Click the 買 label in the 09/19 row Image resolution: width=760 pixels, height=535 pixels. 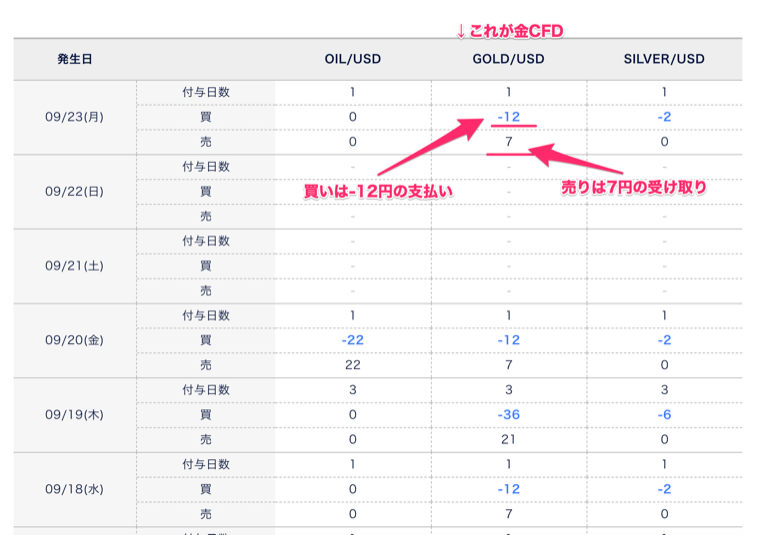click(206, 415)
